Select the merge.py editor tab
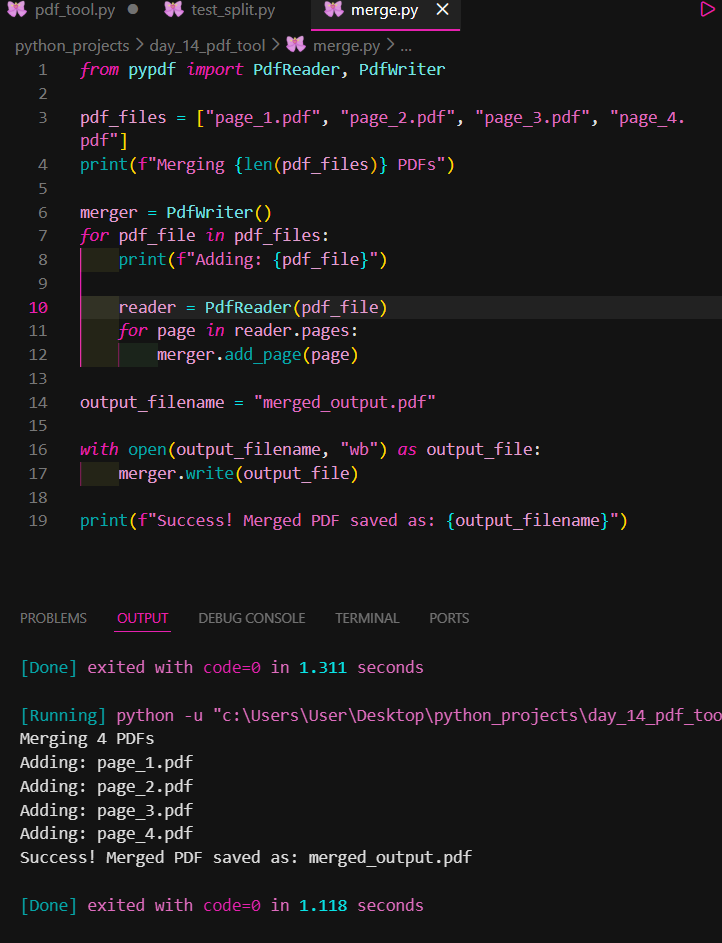The height and width of the screenshot is (943, 722). (384, 10)
